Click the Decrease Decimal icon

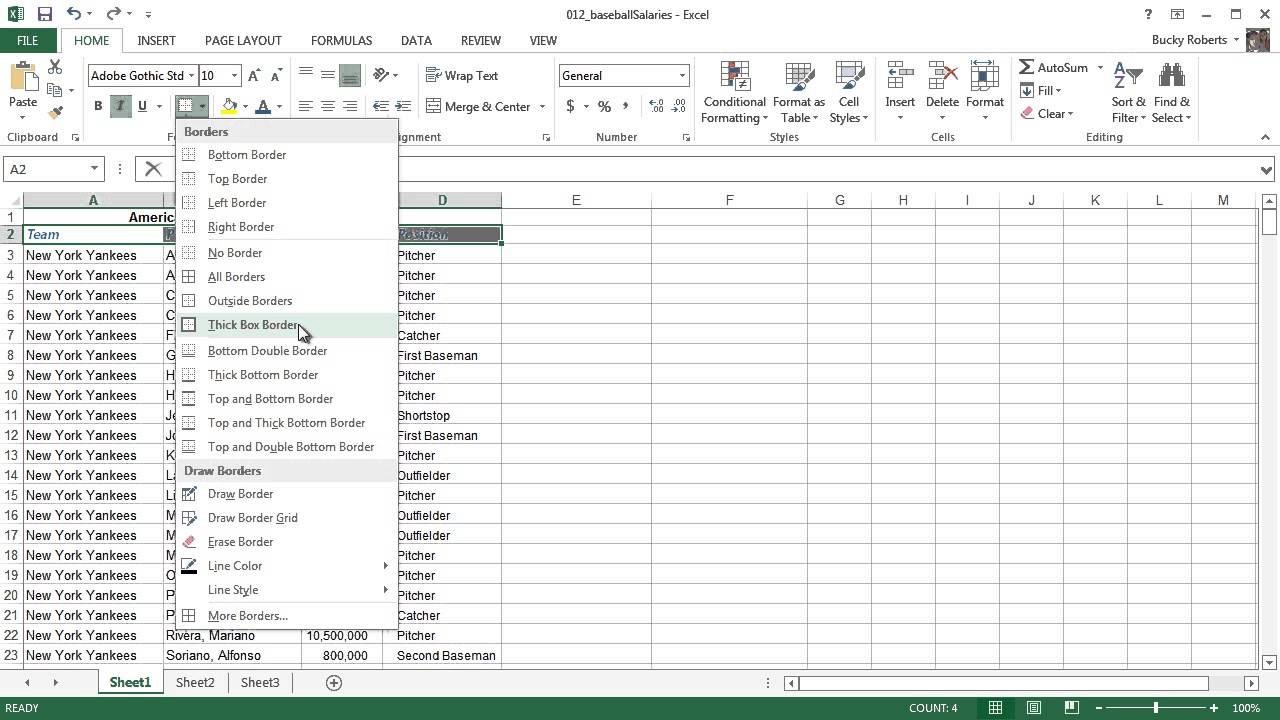[x=680, y=106]
